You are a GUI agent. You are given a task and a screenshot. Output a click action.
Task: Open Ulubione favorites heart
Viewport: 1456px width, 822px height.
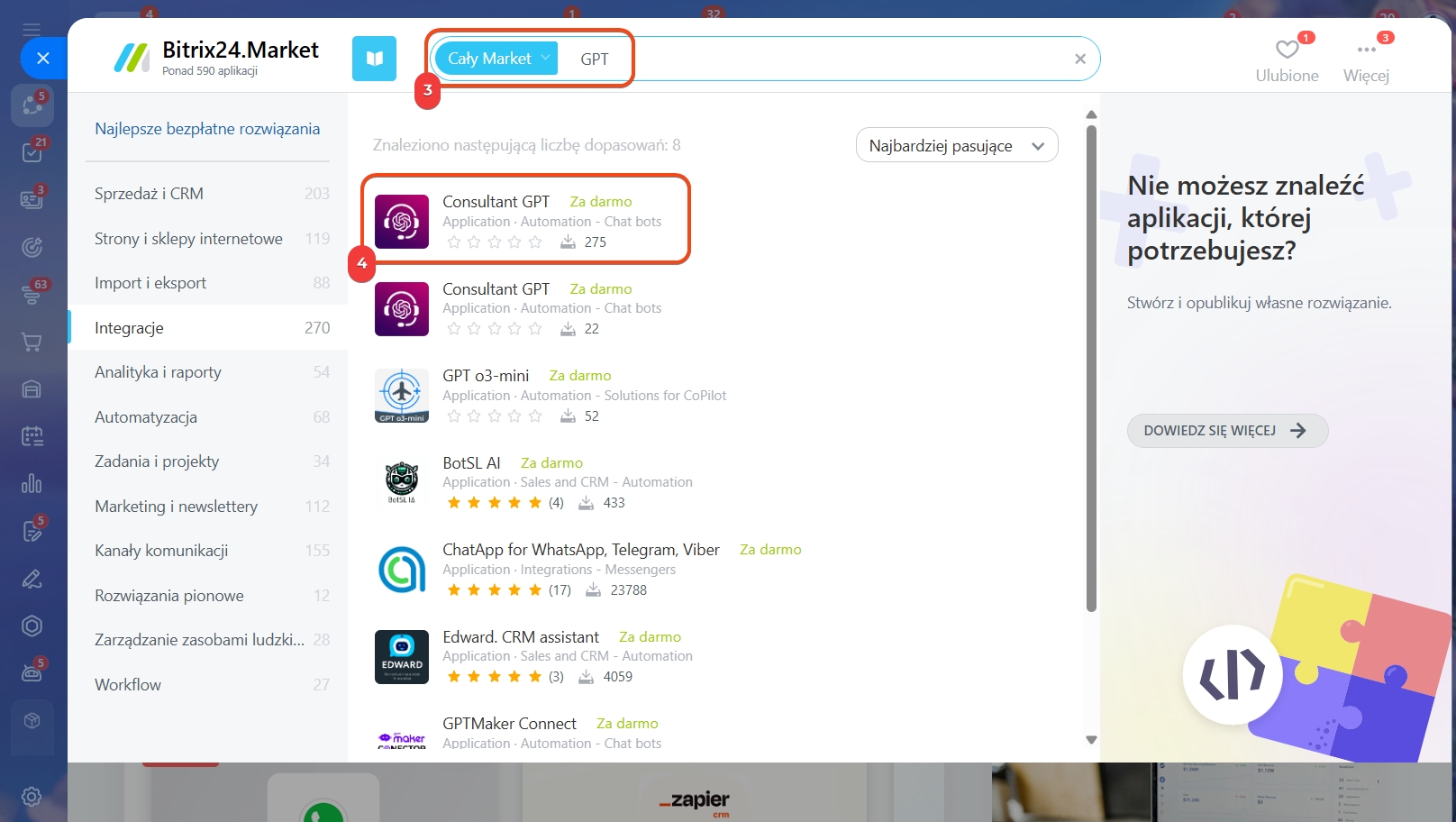tap(1288, 59)
